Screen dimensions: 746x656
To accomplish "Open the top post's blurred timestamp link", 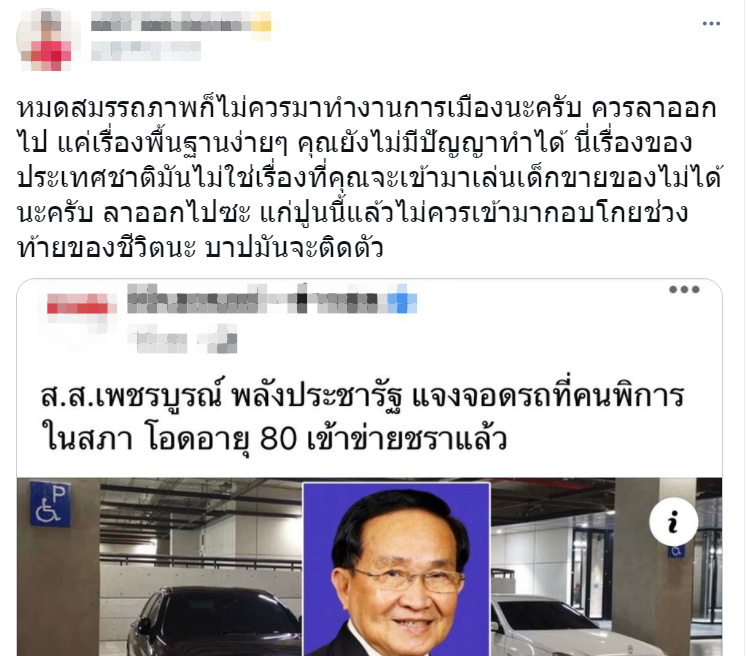I will pyautogui.click(x=146, y=51).
